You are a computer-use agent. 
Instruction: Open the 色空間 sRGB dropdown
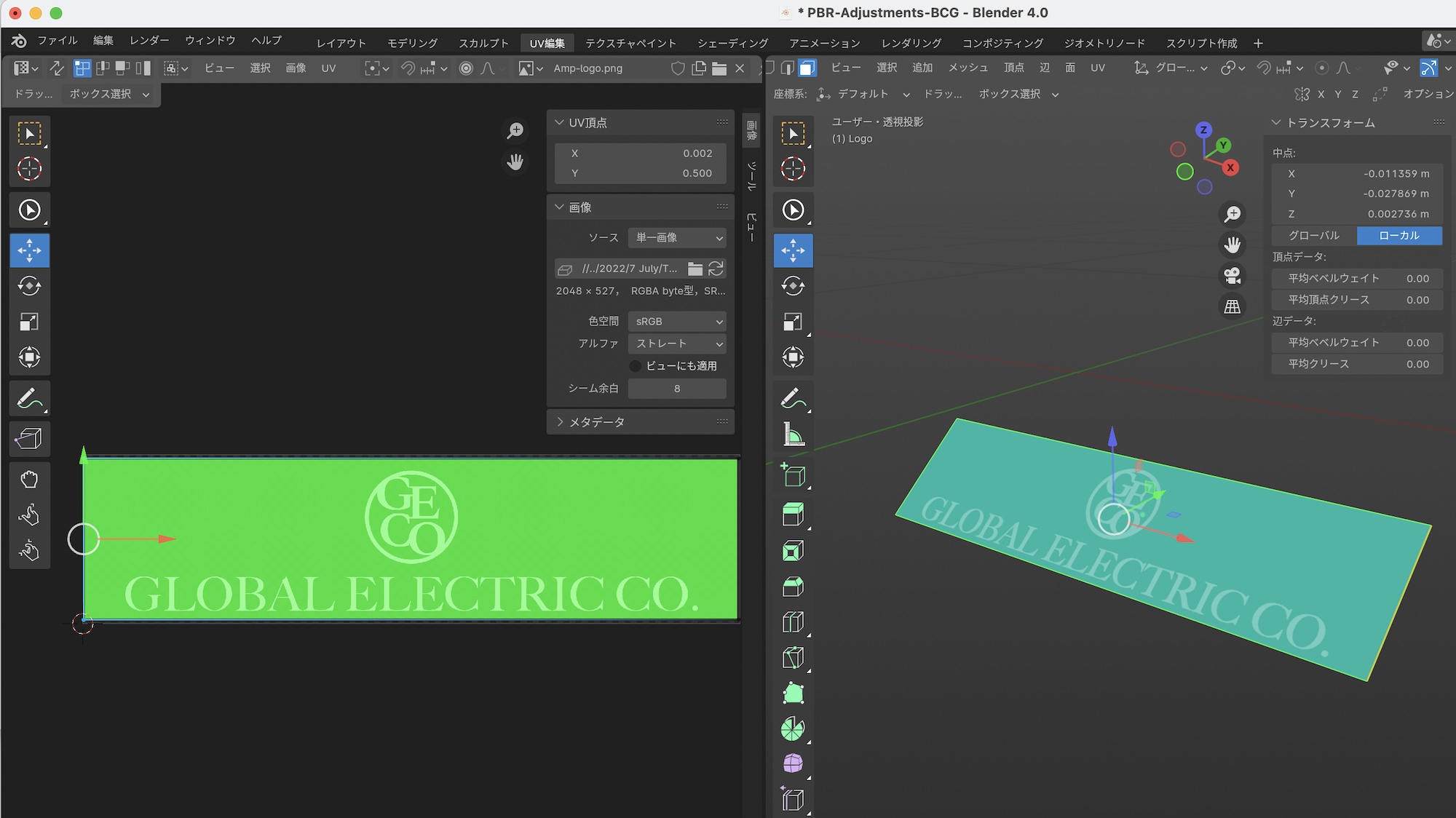677,322
